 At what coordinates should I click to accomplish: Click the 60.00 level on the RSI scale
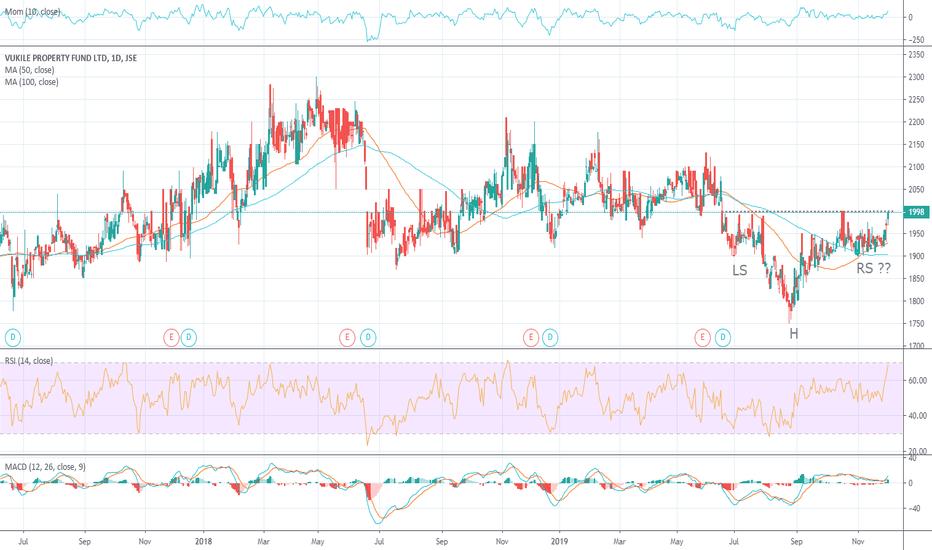pos(917,381)
